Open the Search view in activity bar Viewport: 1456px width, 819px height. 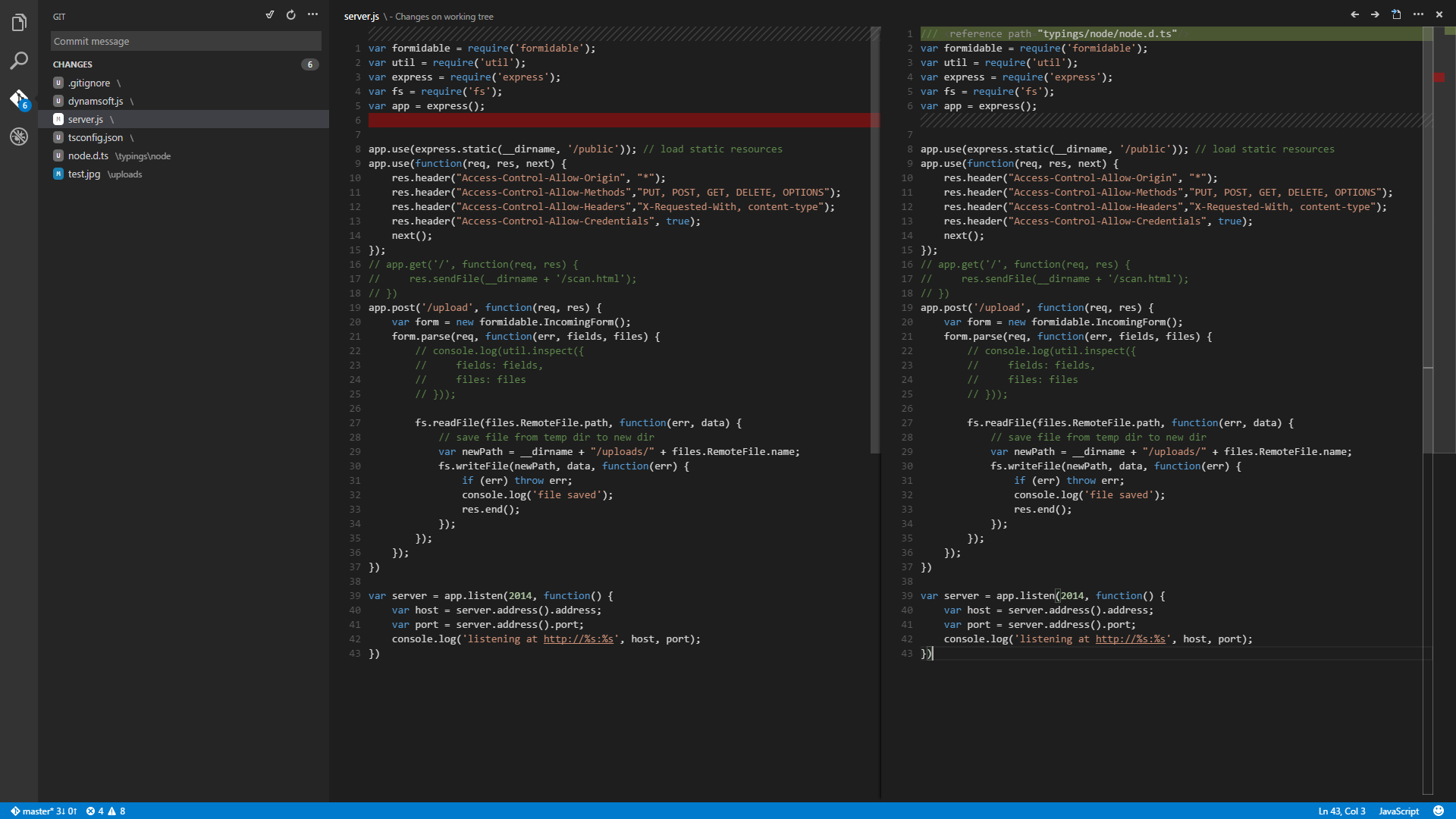(19, 61)
